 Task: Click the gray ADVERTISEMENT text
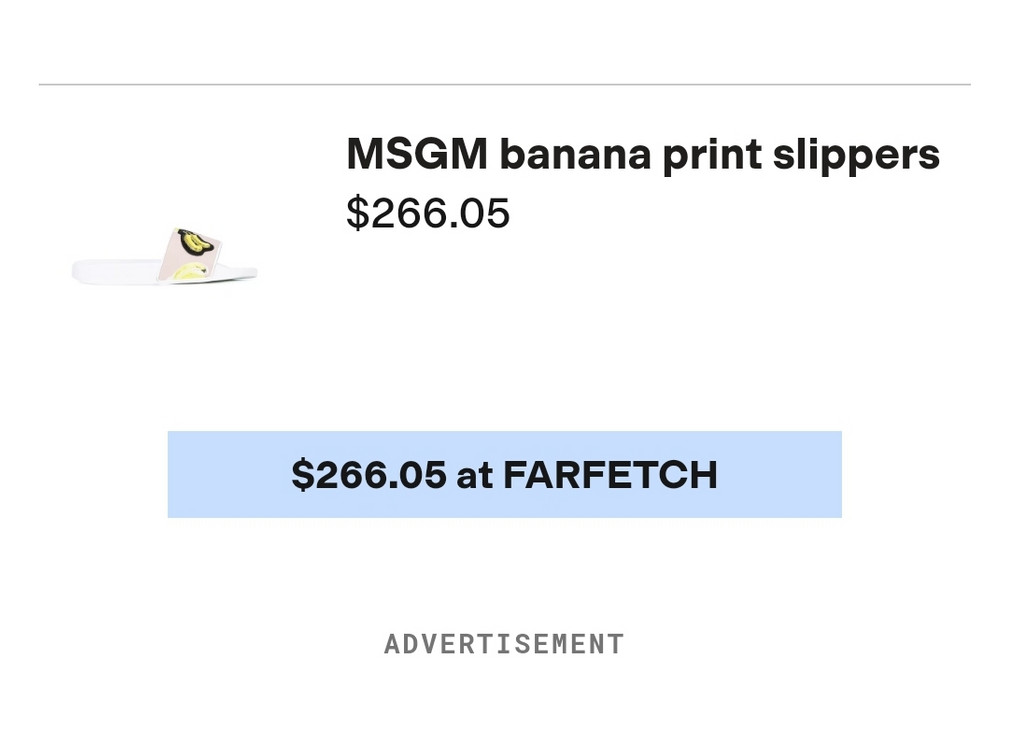click(503, 644)
